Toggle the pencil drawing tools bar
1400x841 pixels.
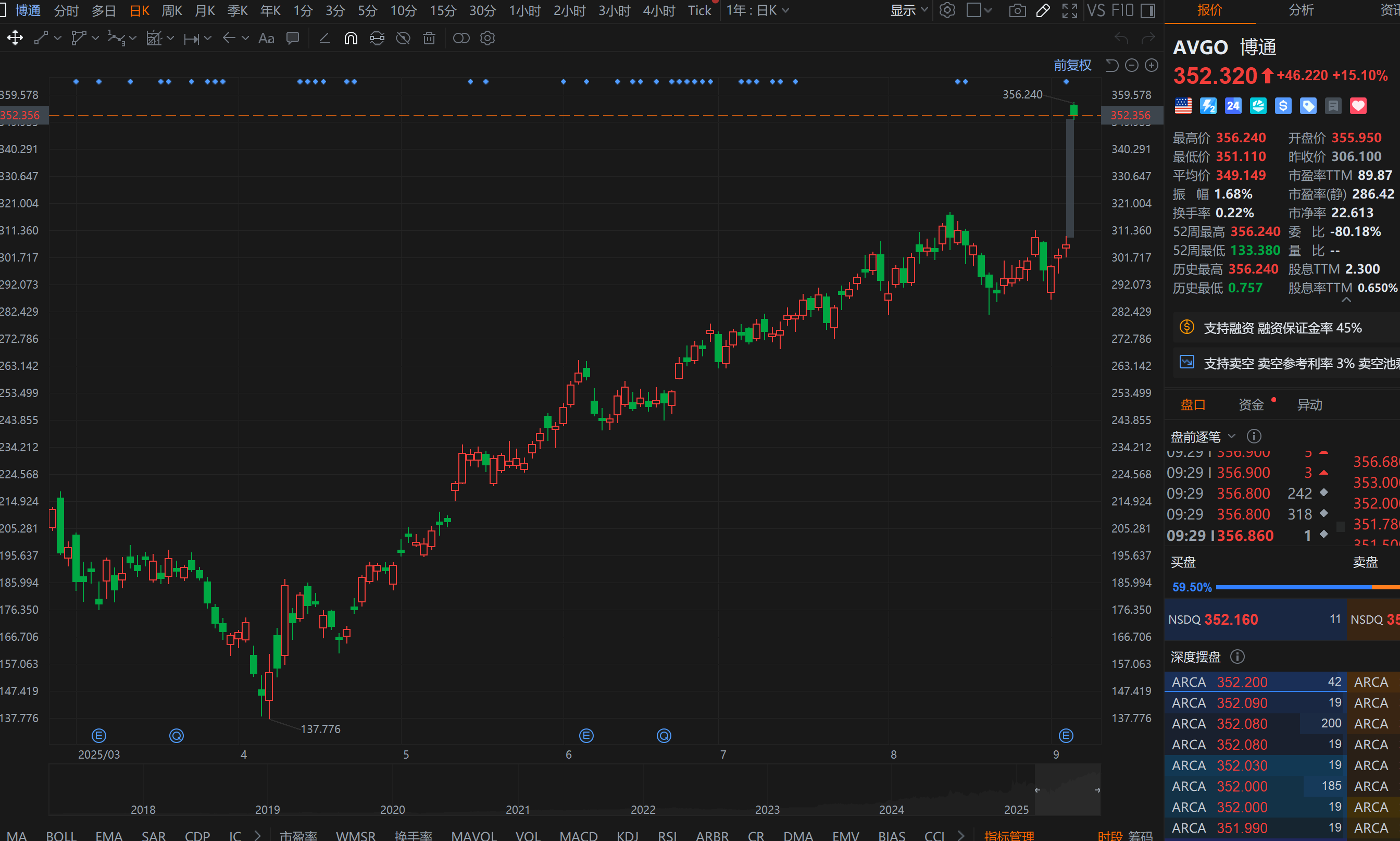click(1043, 10)
